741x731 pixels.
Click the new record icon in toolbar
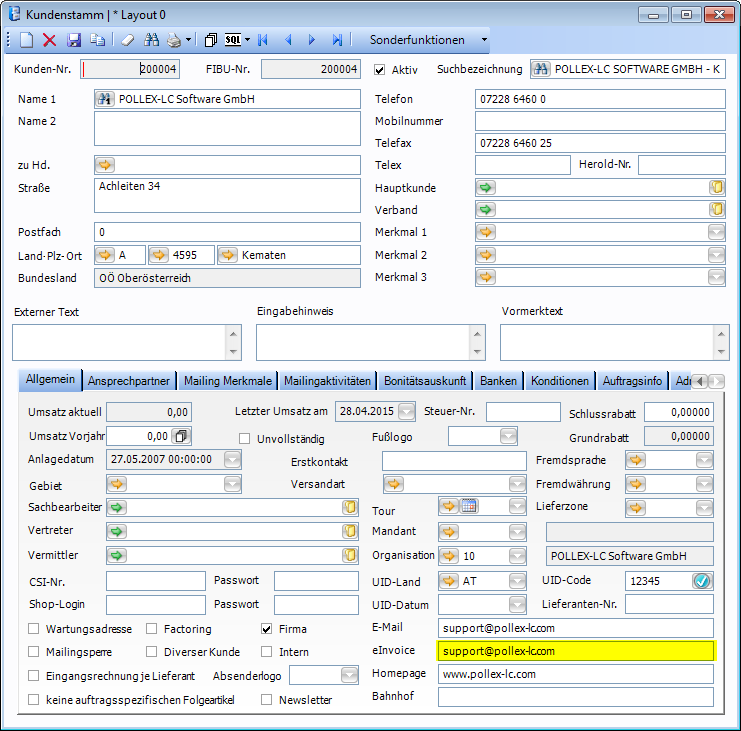26,40
